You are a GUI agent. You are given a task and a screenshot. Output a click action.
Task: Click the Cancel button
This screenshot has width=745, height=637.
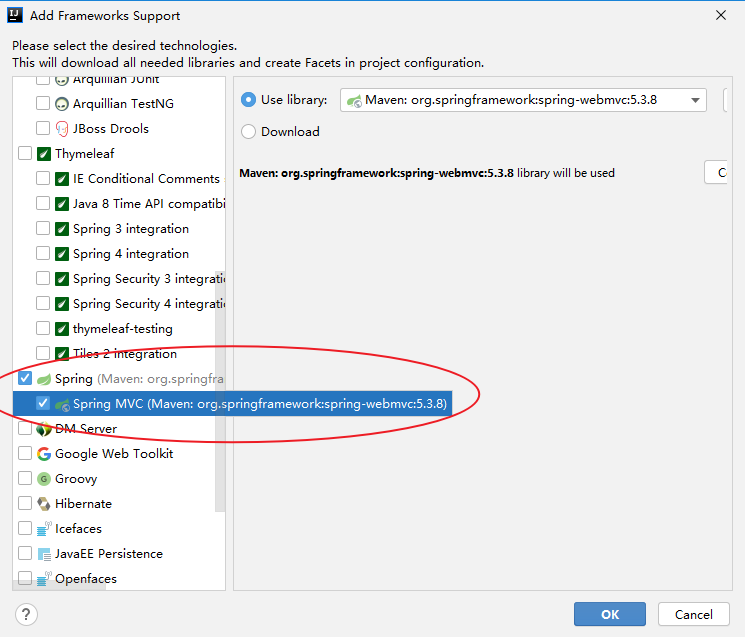tap(694, 614)
